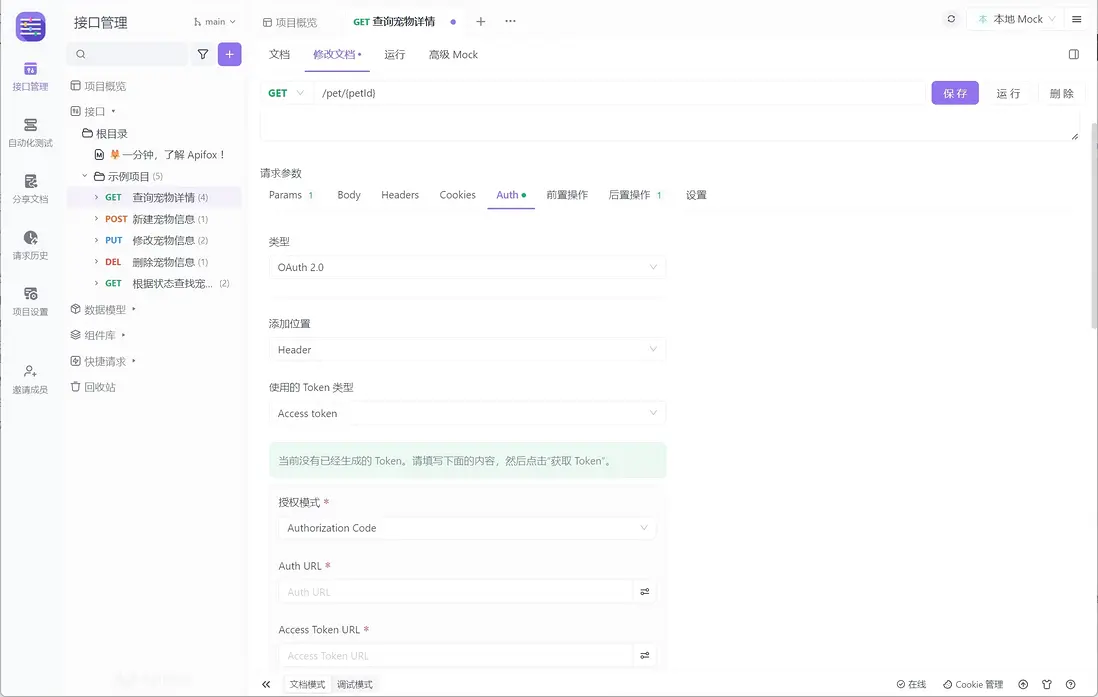Switch to 调试模式 at the bottom

tap(355, 684)
